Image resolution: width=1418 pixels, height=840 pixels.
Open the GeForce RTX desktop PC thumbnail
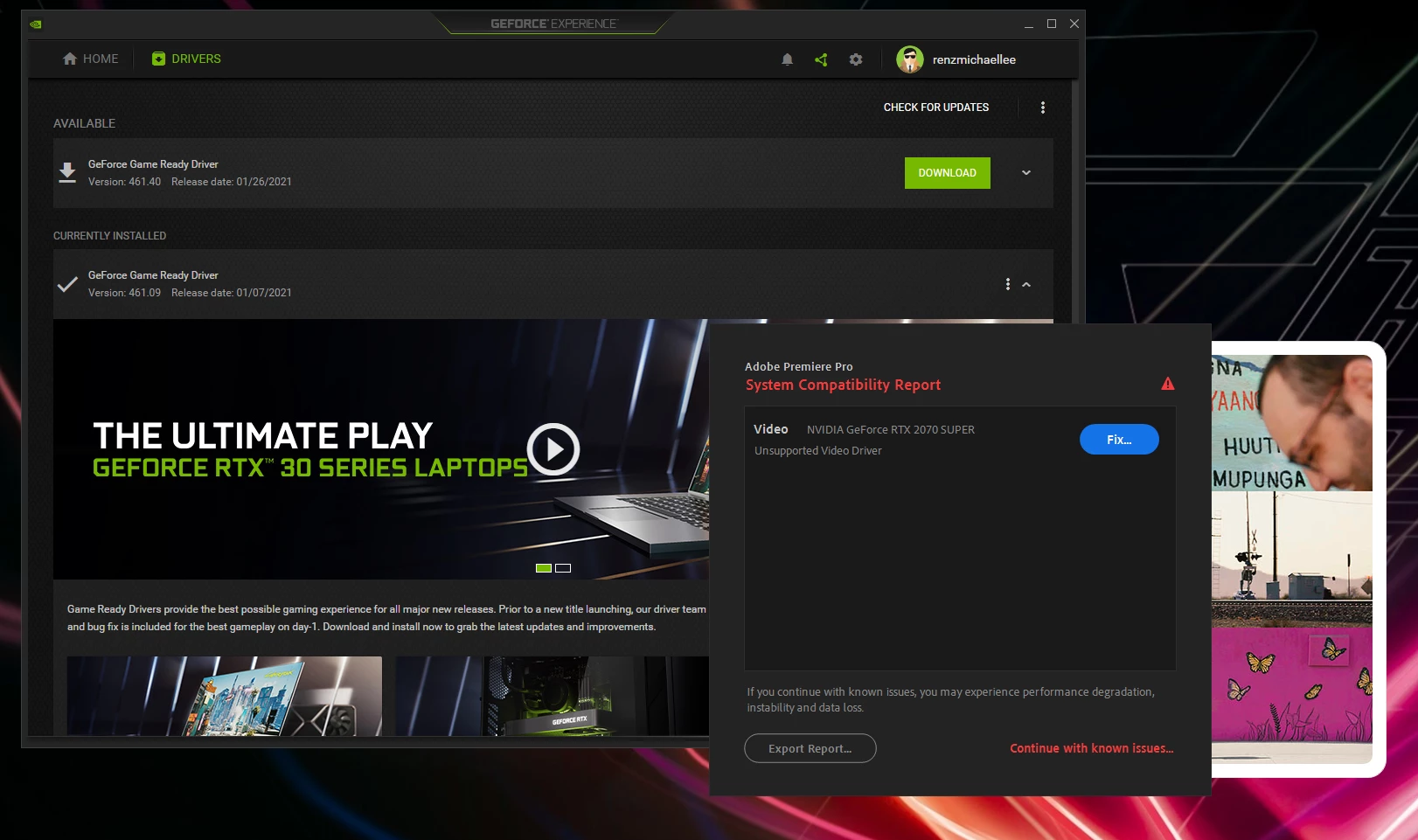pos(552,696)
